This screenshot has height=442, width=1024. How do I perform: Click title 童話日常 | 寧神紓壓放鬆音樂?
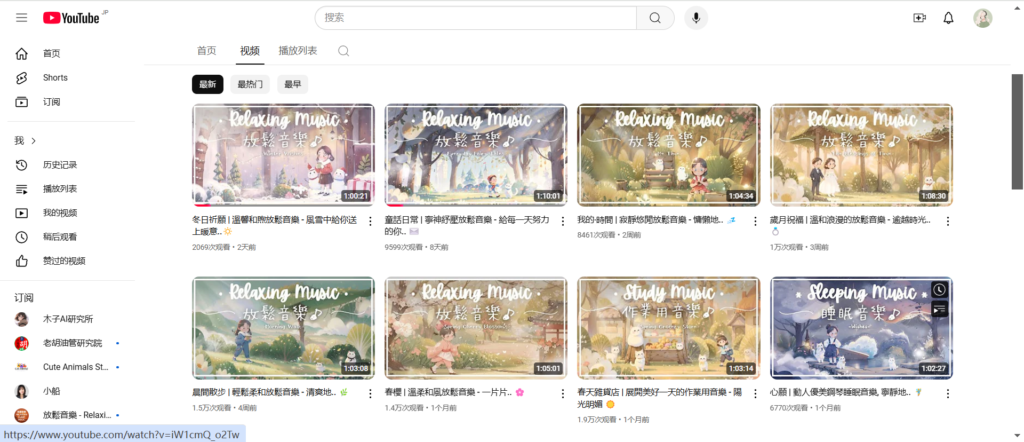click(467, 226)
